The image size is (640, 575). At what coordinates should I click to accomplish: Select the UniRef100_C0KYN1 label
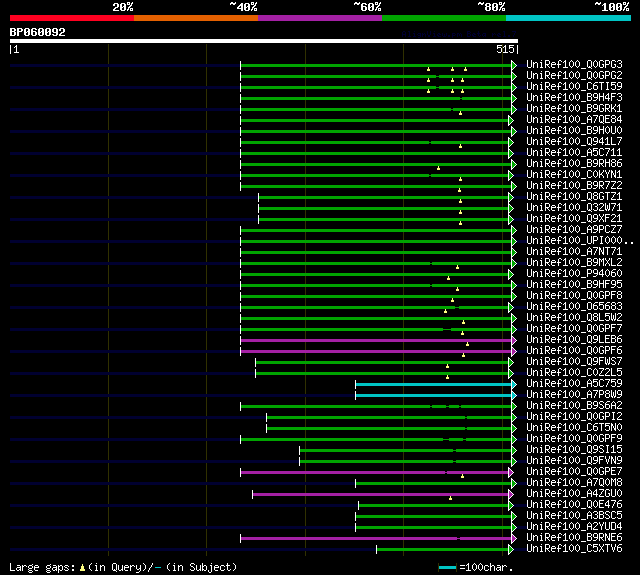coord(574,175)
